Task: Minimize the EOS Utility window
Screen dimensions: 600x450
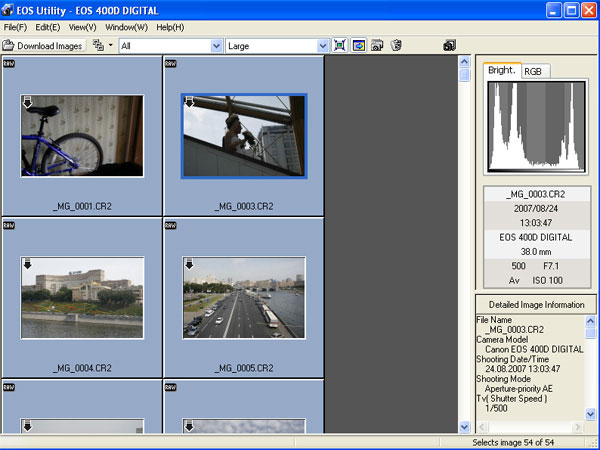Action: tap(553, 10)
